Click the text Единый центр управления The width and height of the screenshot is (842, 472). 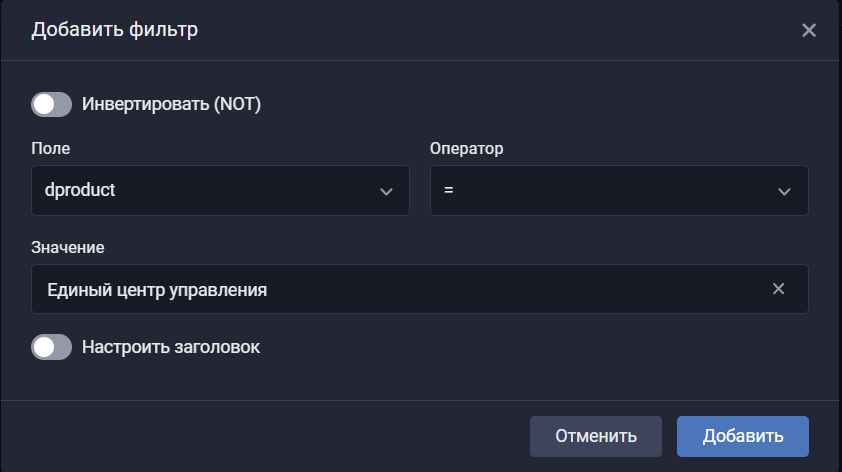tap(157, 289)
